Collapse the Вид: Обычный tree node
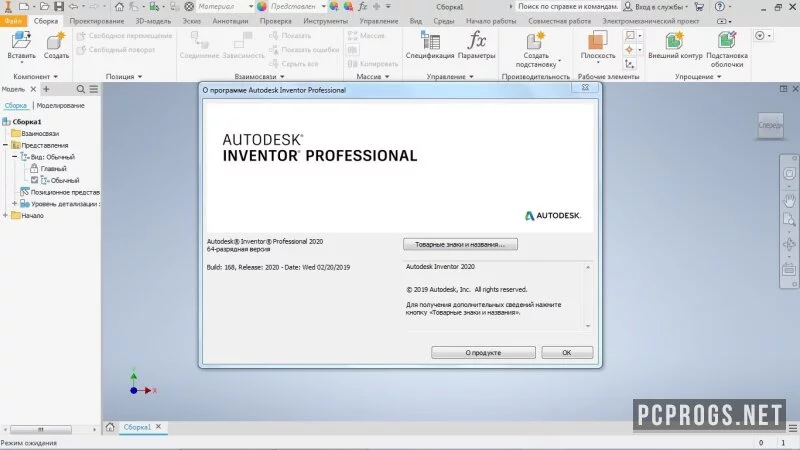Screen dimensions: 800x450 pos(14,157)
